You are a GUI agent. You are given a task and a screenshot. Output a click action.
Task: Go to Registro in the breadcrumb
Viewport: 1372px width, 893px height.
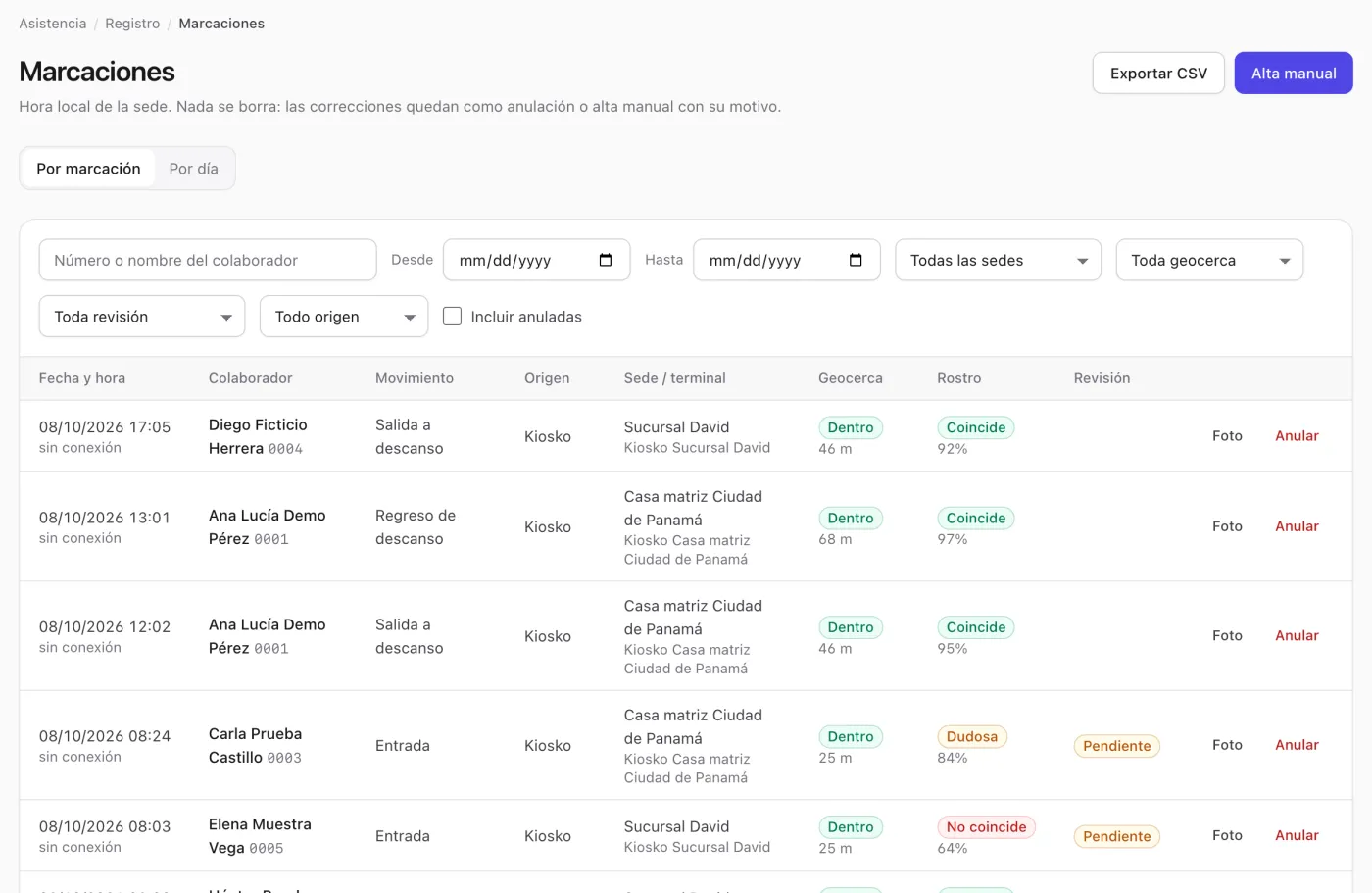132,24
